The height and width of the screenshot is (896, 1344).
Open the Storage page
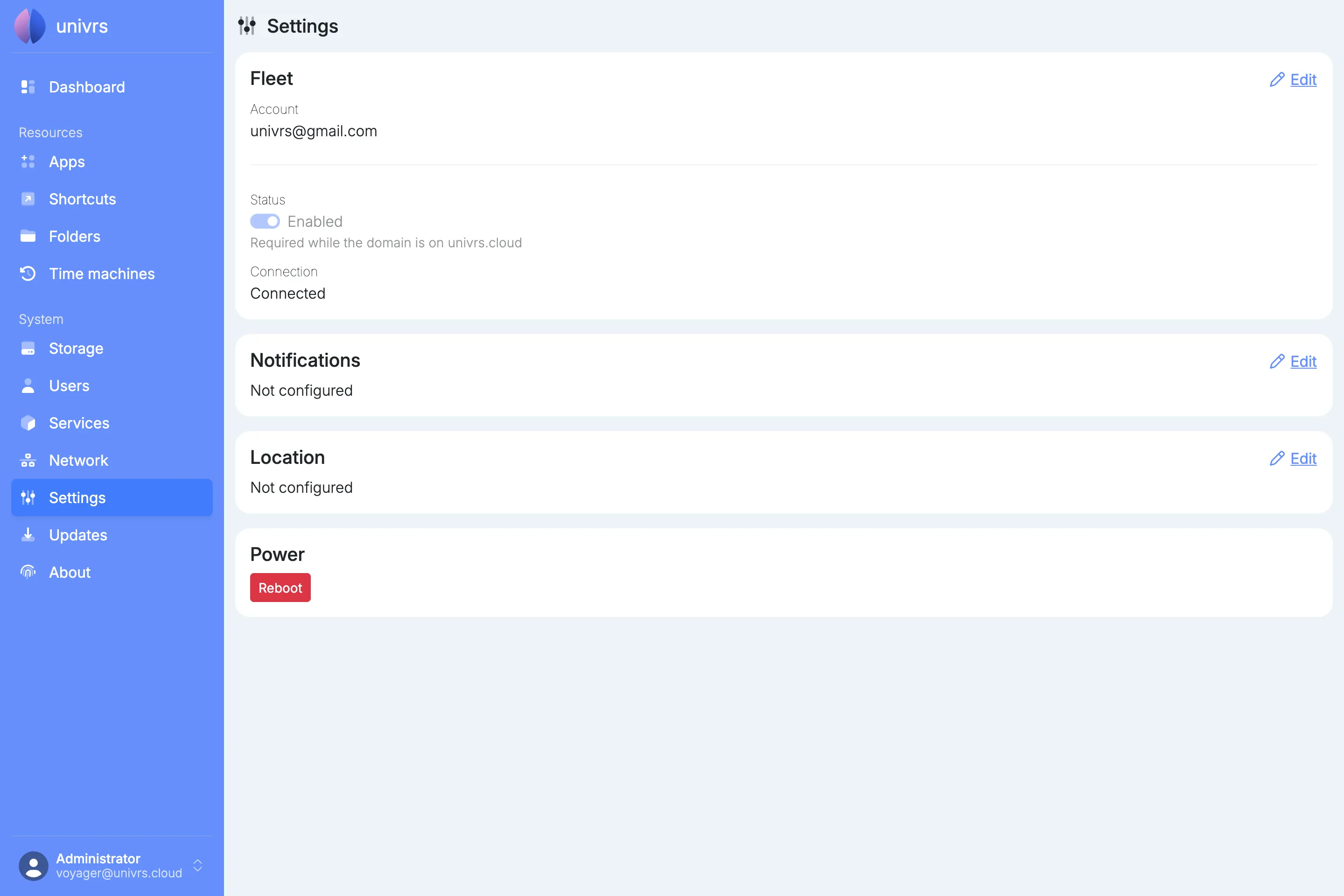tap(112, 348)
